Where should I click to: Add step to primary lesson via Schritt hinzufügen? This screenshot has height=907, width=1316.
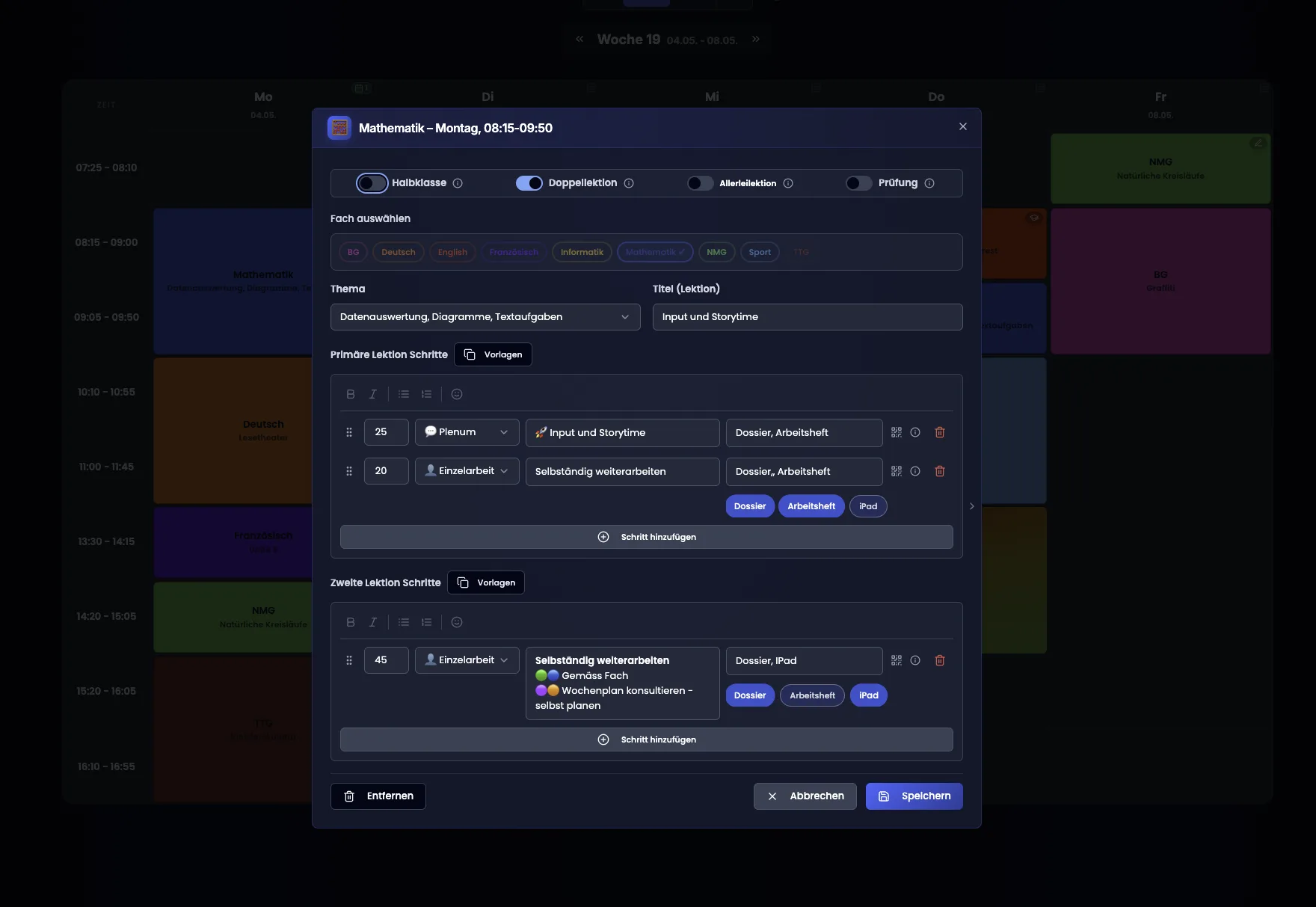(x=647, y=537)
